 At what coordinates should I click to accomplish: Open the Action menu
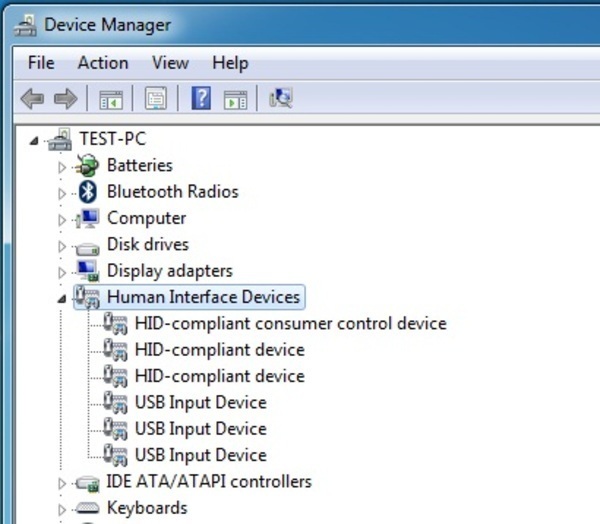103,63
